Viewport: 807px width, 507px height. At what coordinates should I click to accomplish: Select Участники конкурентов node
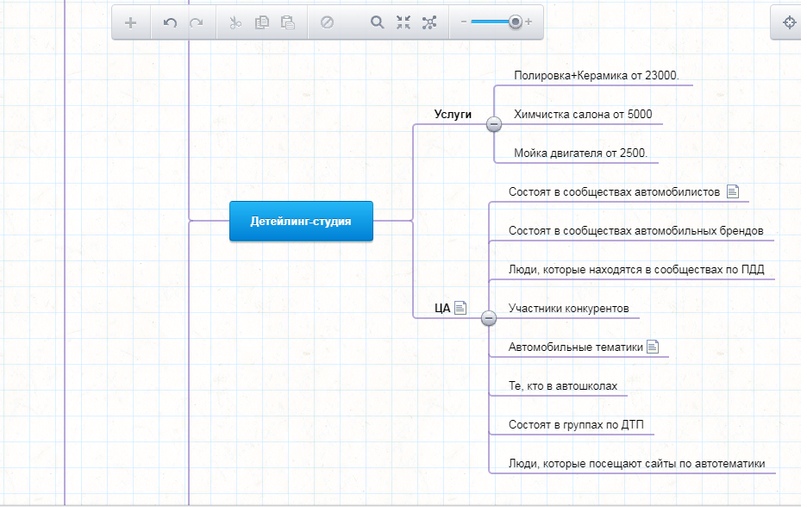[569, 308]
